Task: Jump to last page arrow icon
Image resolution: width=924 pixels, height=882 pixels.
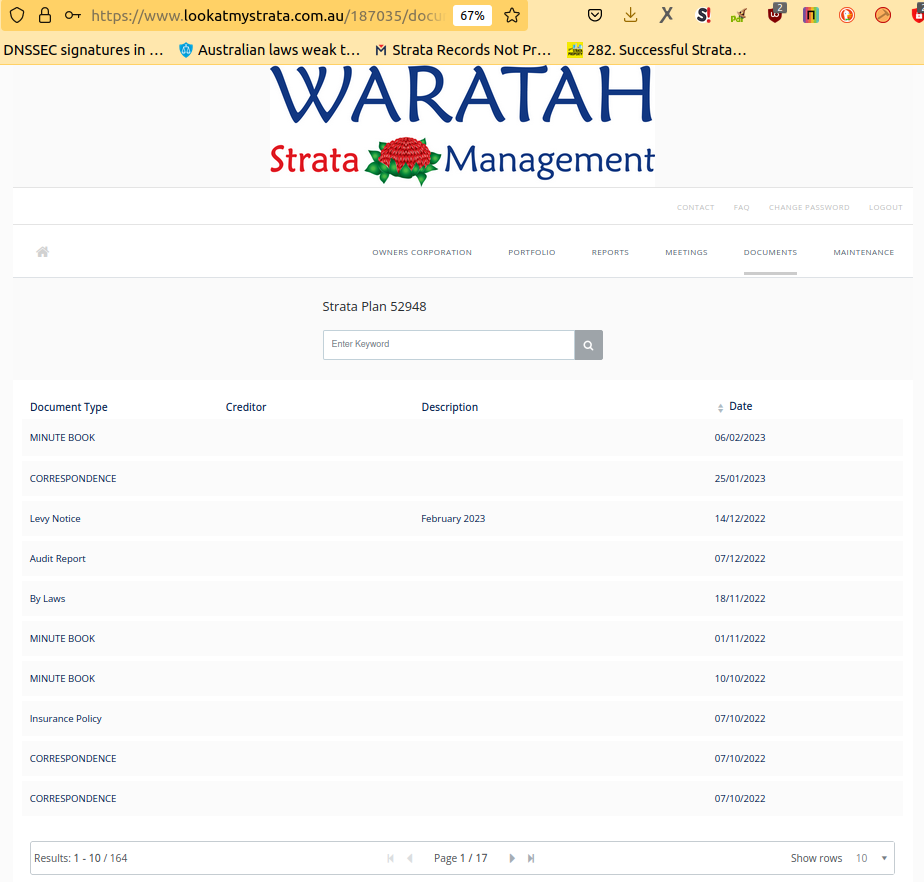Action: 531,858
